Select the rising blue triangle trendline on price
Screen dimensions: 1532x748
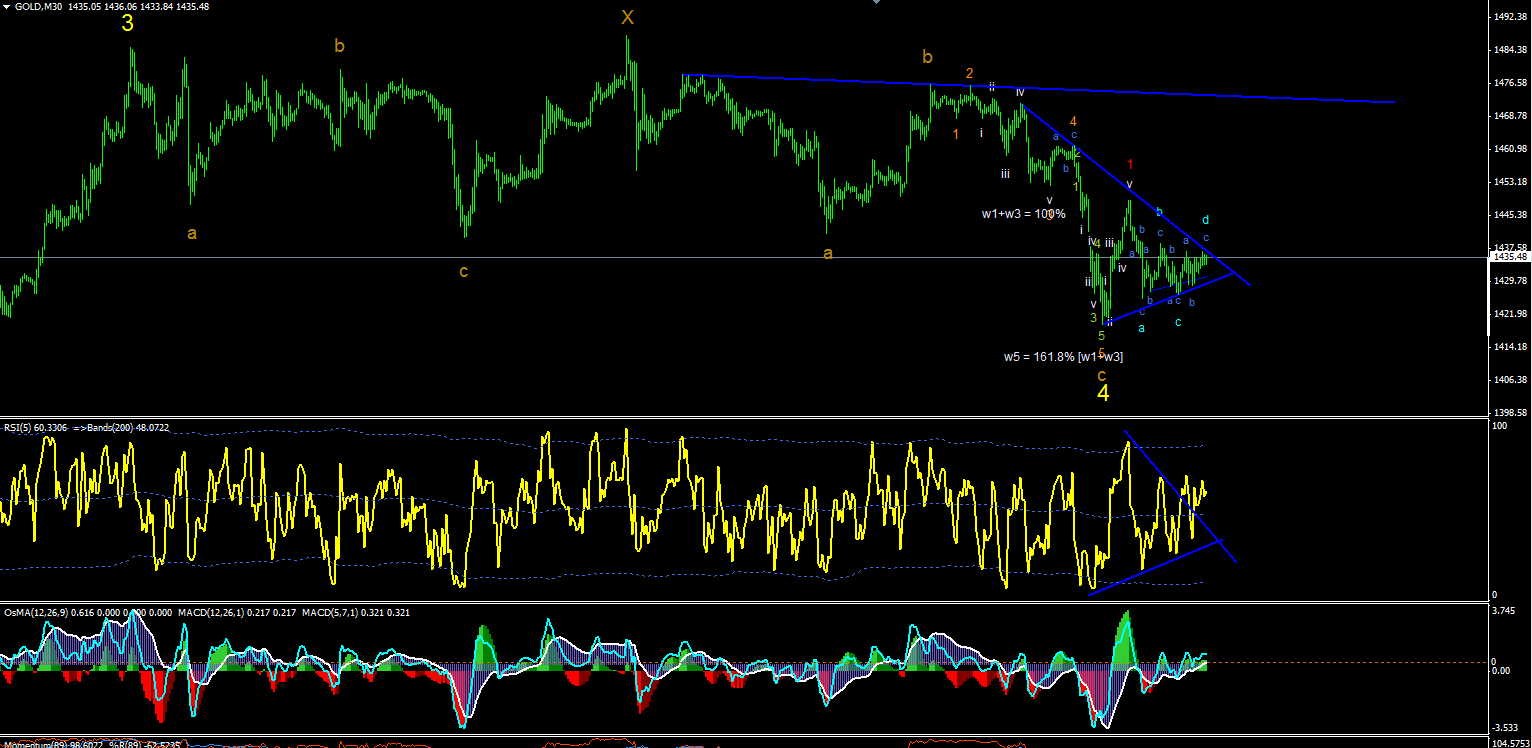(x=1171, y=296)
